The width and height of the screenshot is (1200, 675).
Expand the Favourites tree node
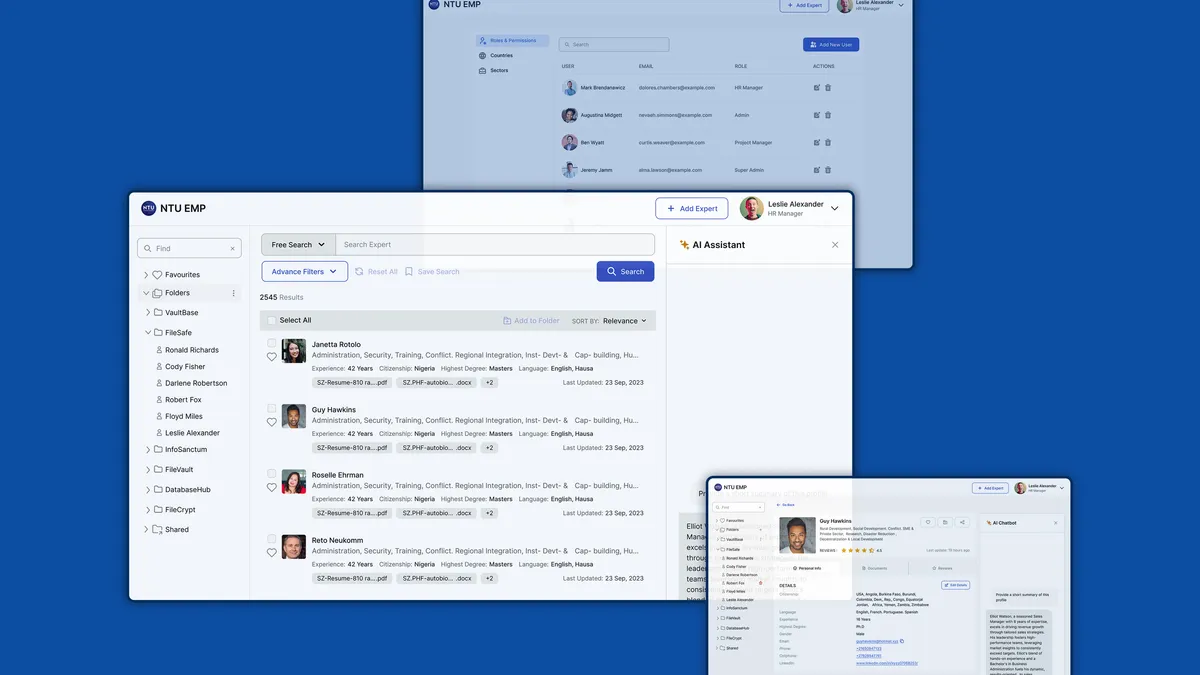coord(146,274)
